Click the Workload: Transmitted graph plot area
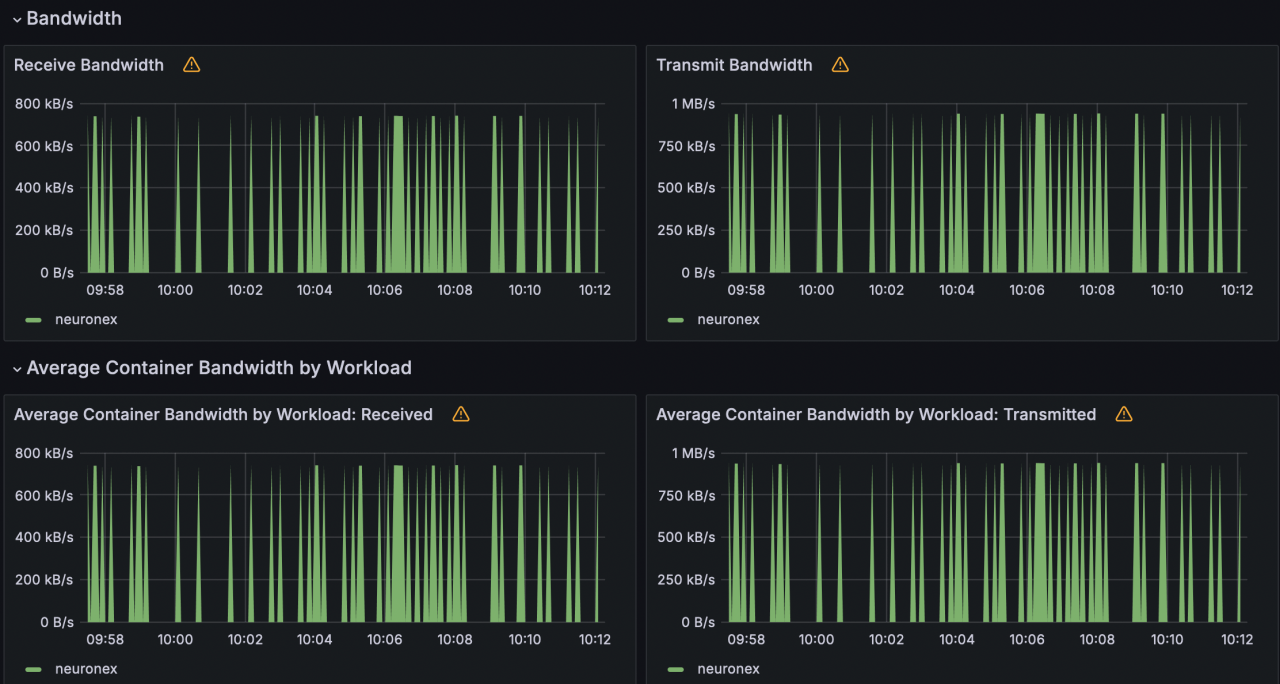 [x=985, y=540]
